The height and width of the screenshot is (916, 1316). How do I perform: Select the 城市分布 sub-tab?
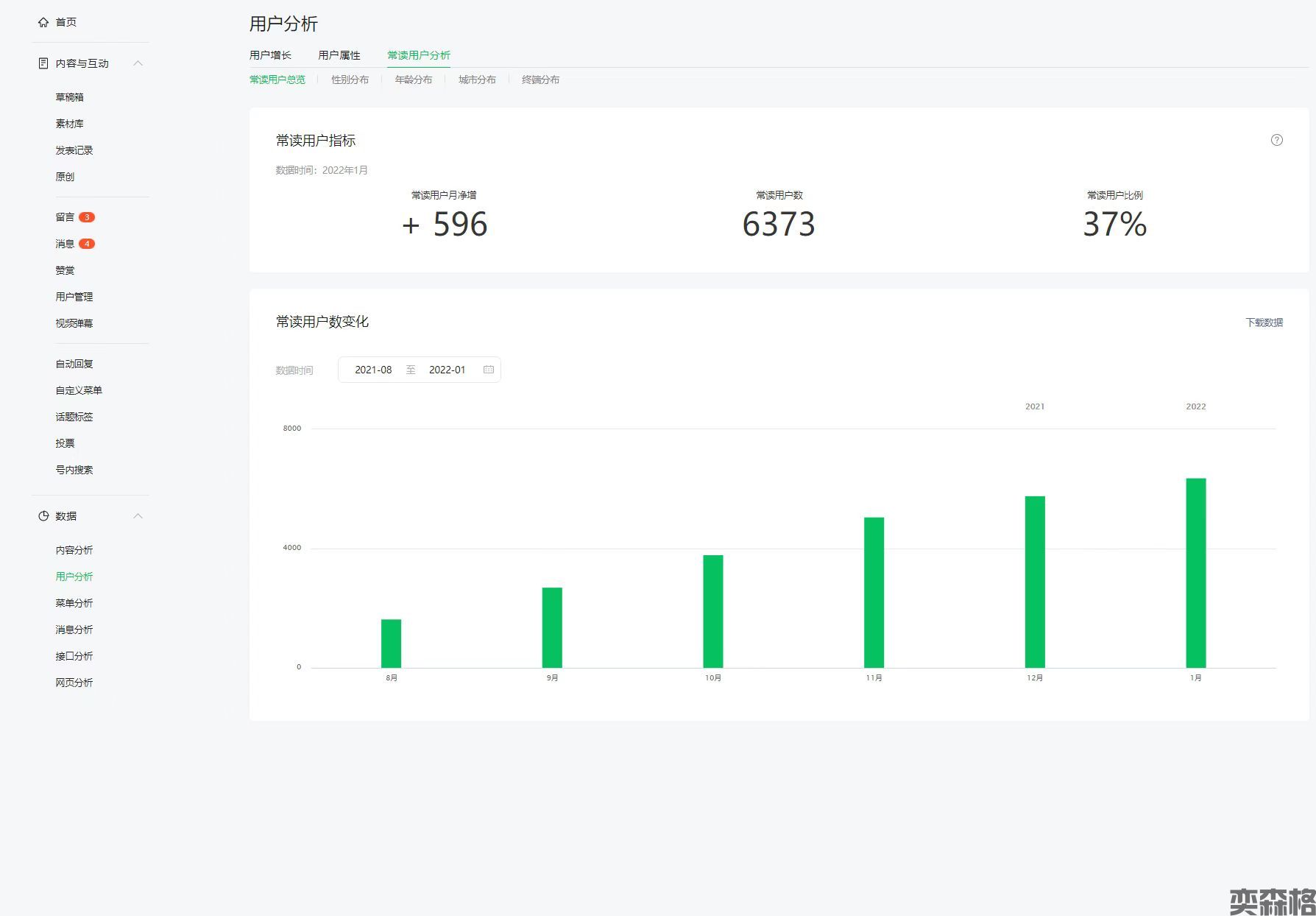click(x=477, y=80)
